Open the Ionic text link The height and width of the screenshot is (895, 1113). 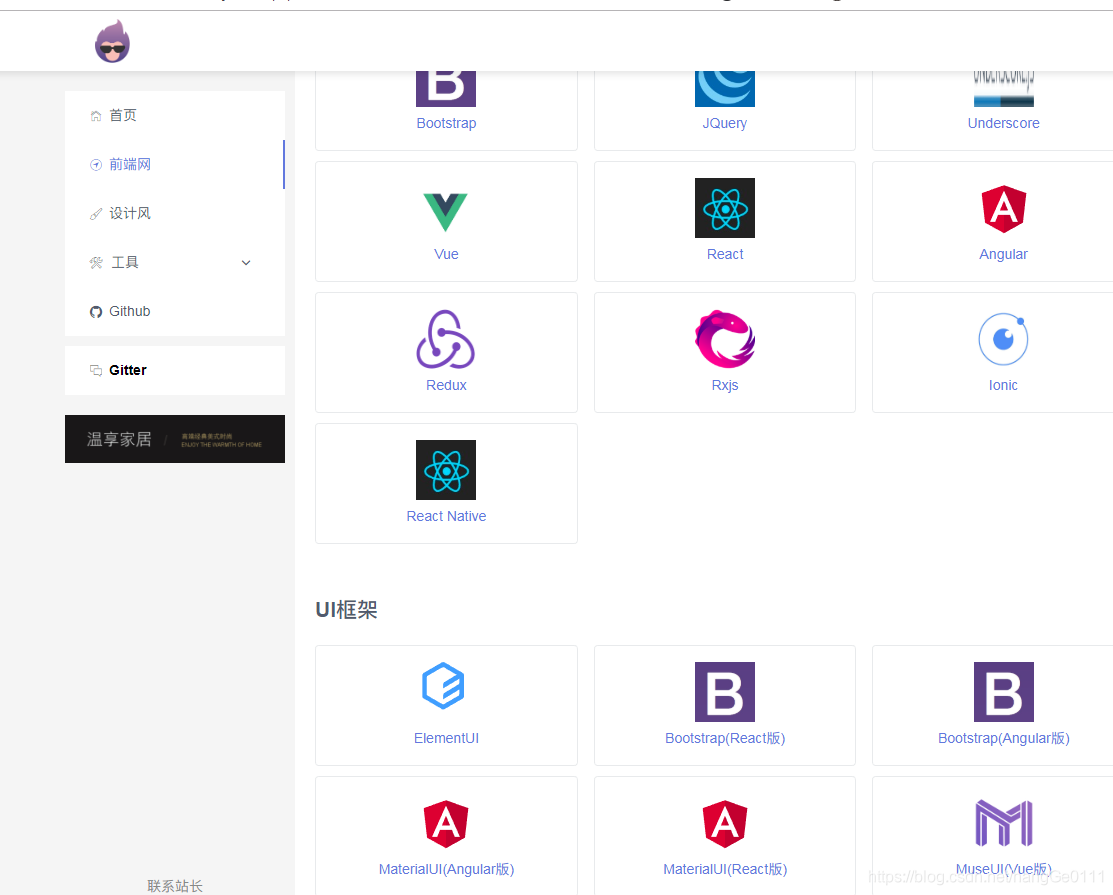point(1003,385)
